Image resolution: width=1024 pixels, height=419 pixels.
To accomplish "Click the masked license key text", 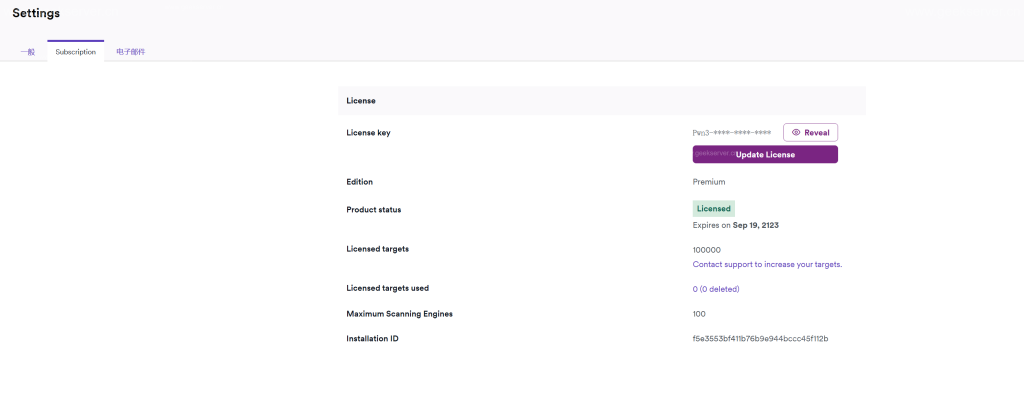I will (x=731, y=132).
